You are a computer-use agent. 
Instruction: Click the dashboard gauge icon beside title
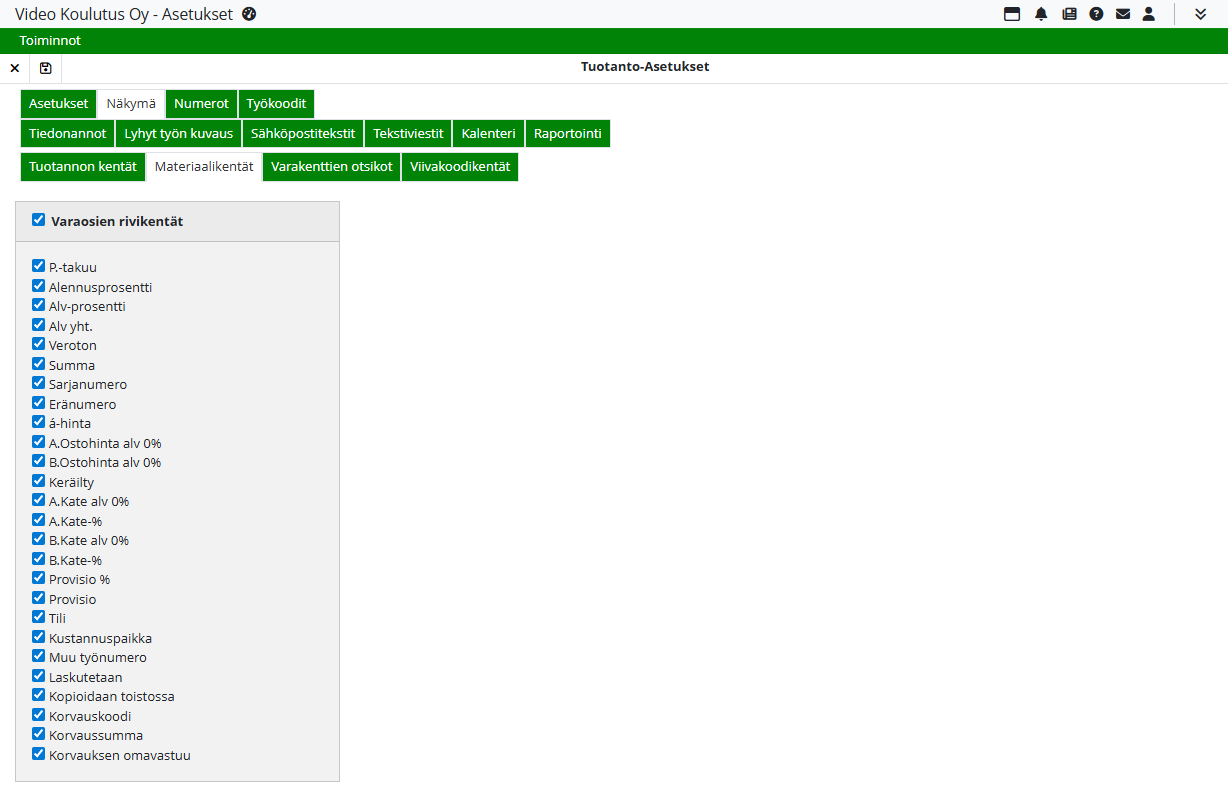tap(250, 14)
